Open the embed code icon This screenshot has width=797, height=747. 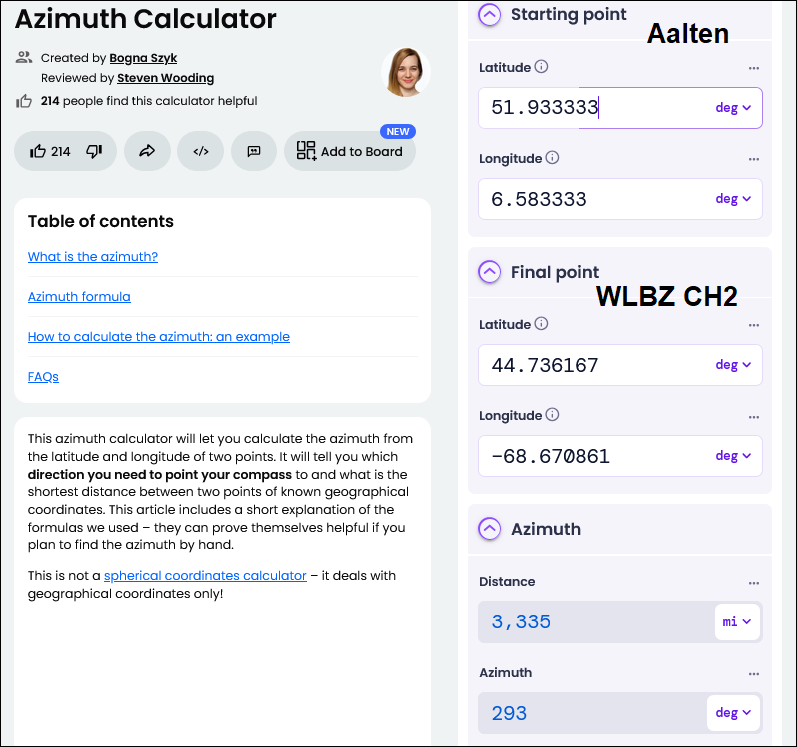point(201,151)
